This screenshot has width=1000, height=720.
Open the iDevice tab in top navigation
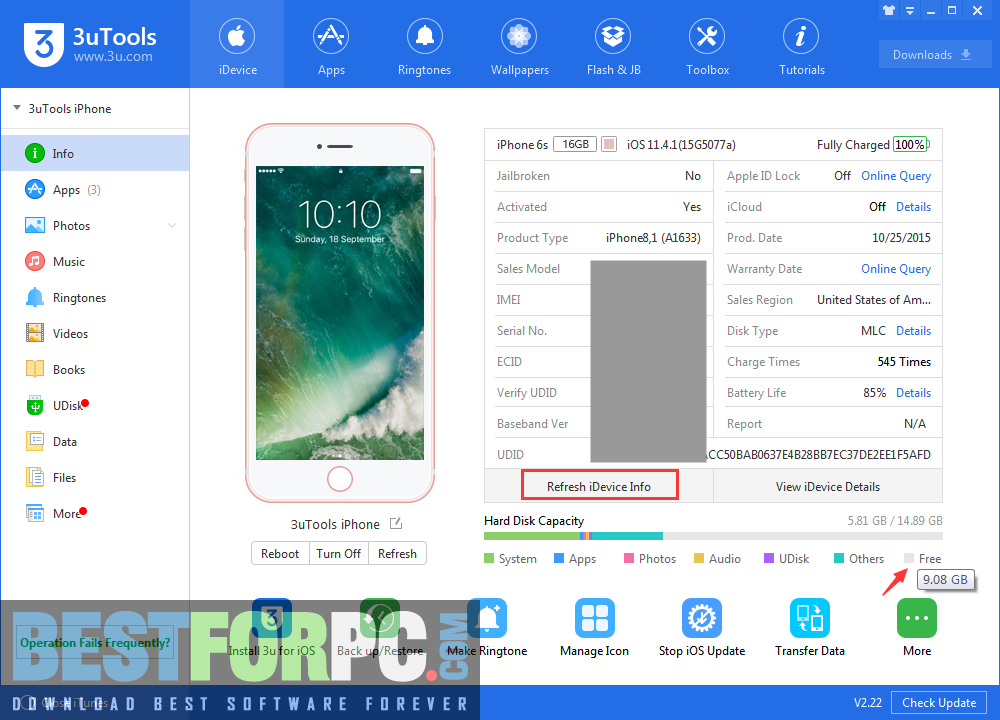tap(237, 45)
